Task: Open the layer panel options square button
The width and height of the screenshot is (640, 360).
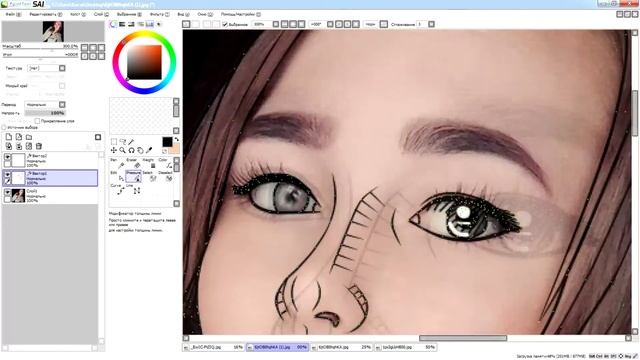Action: (98, 137)
